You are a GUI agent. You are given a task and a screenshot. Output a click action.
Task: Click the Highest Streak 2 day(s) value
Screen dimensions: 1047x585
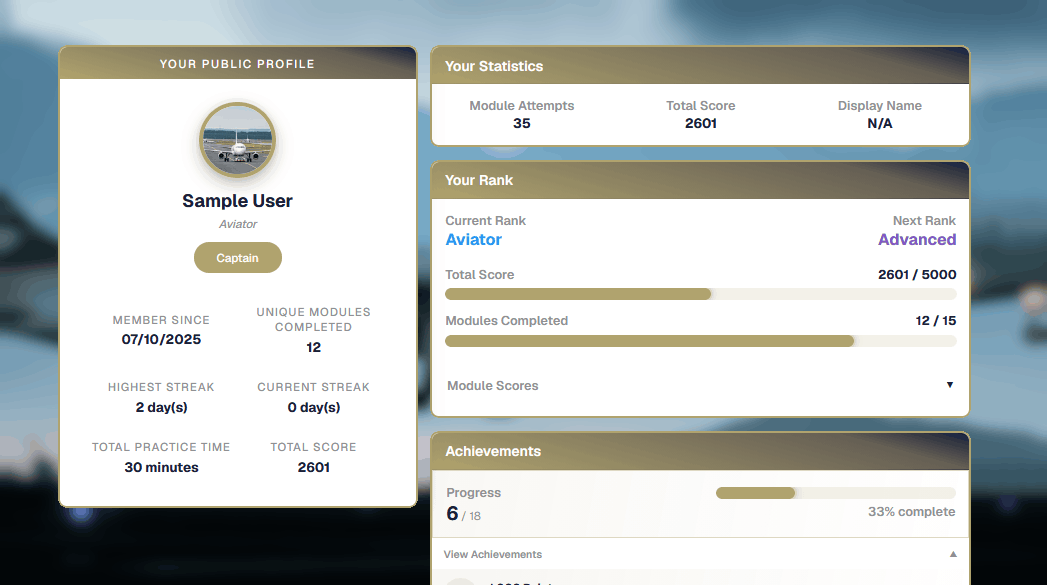click(x=161, y=407)
